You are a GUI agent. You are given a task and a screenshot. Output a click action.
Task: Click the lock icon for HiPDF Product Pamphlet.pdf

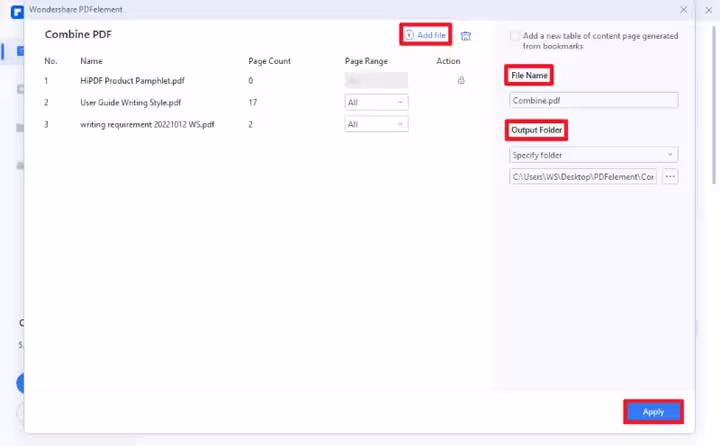pyautogui.click(x=461, y=80)
